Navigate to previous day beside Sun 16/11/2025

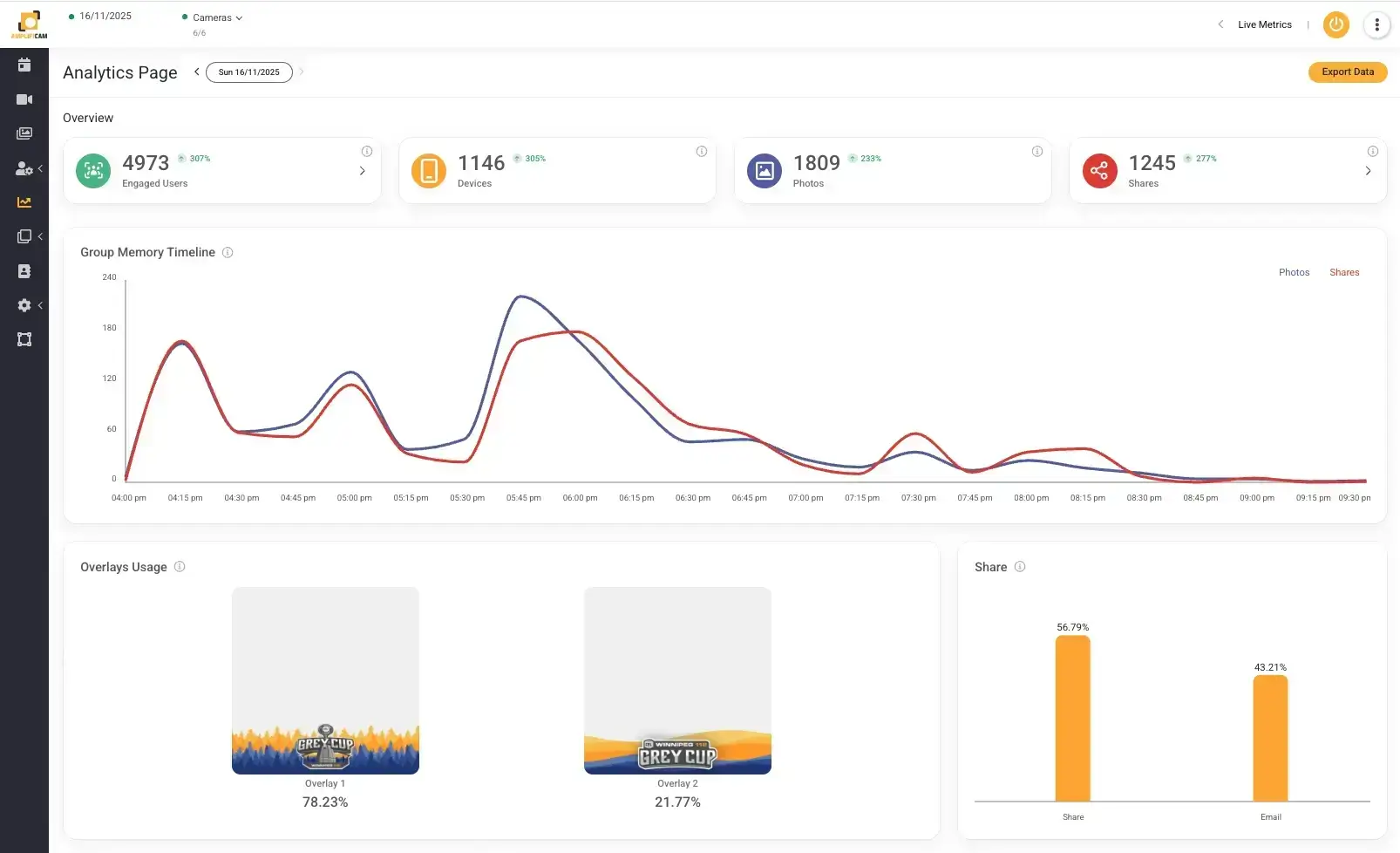196,72
